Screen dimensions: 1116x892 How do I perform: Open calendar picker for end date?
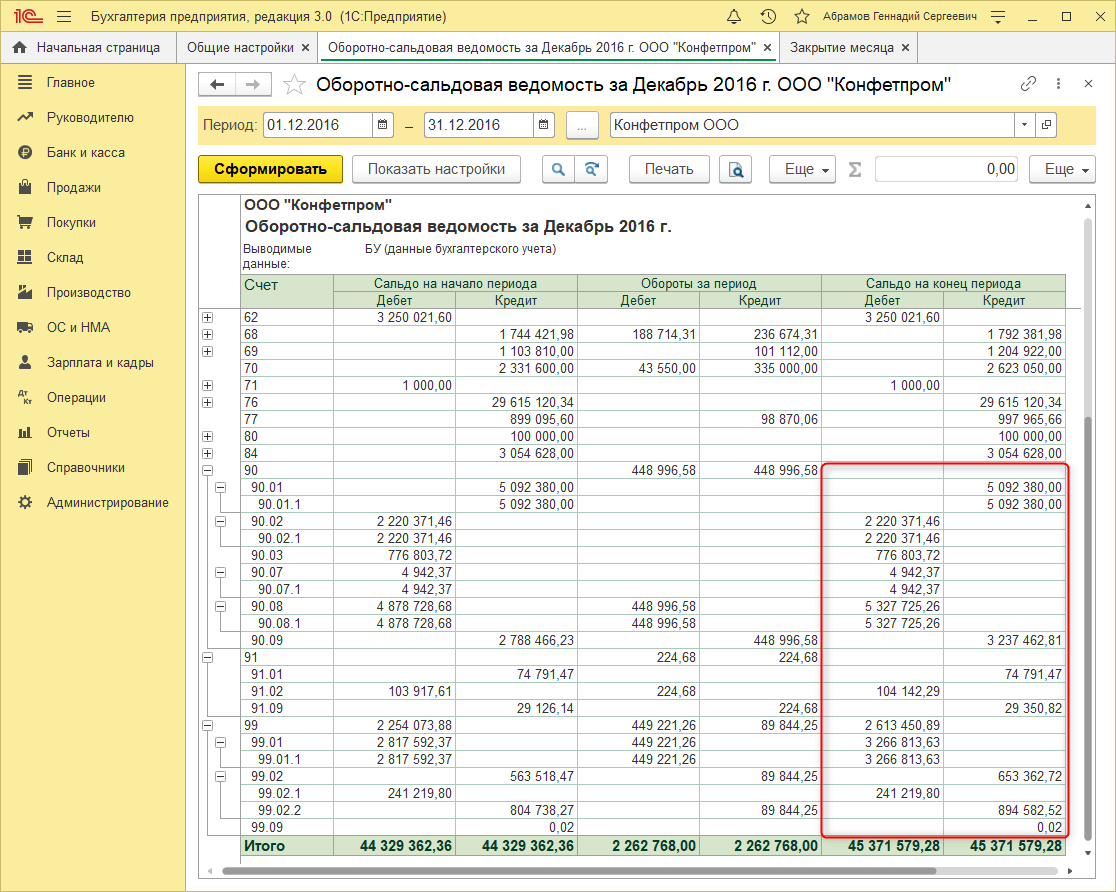coord(543,125)
